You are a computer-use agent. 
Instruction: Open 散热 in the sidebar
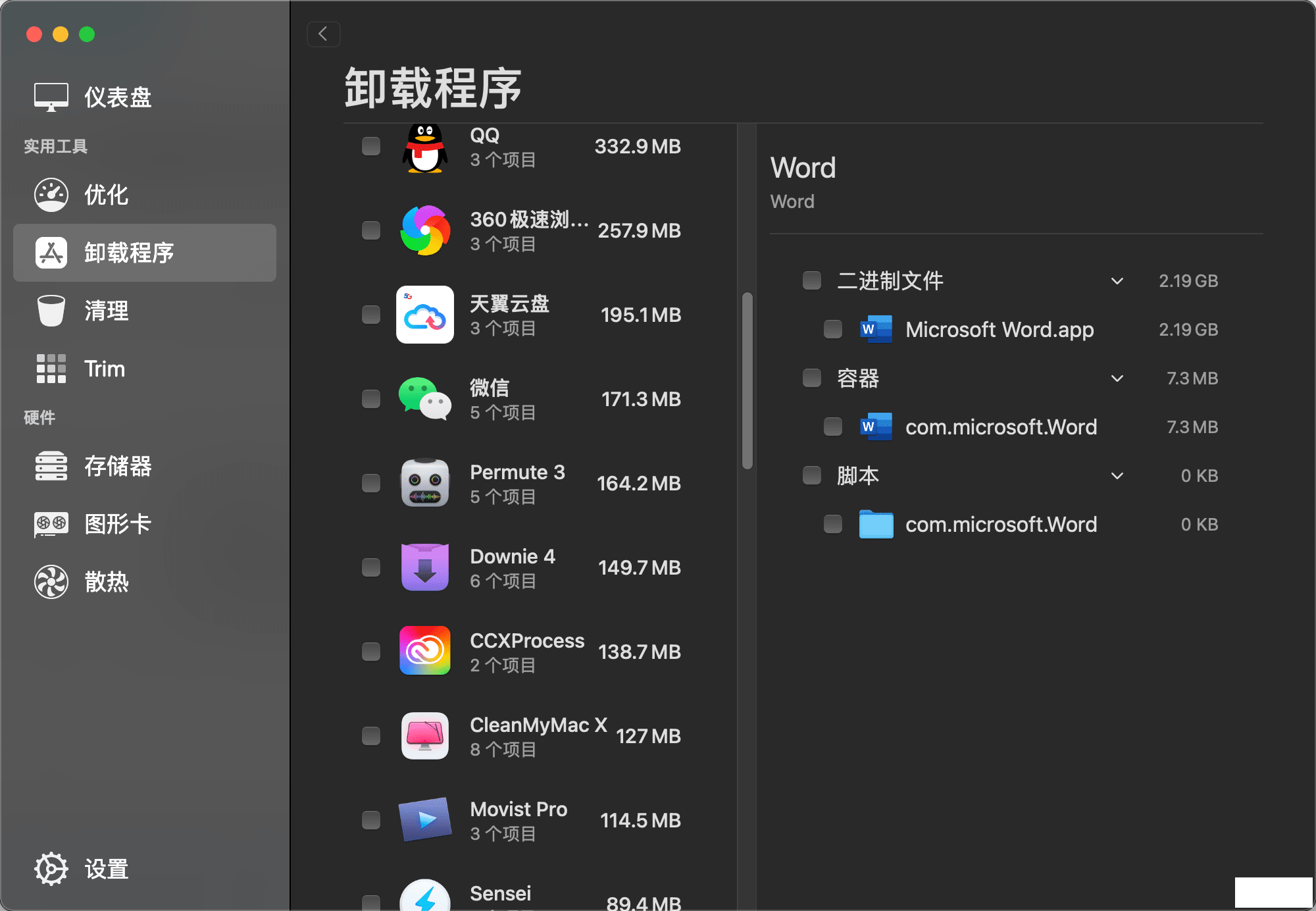coord(145,582)
